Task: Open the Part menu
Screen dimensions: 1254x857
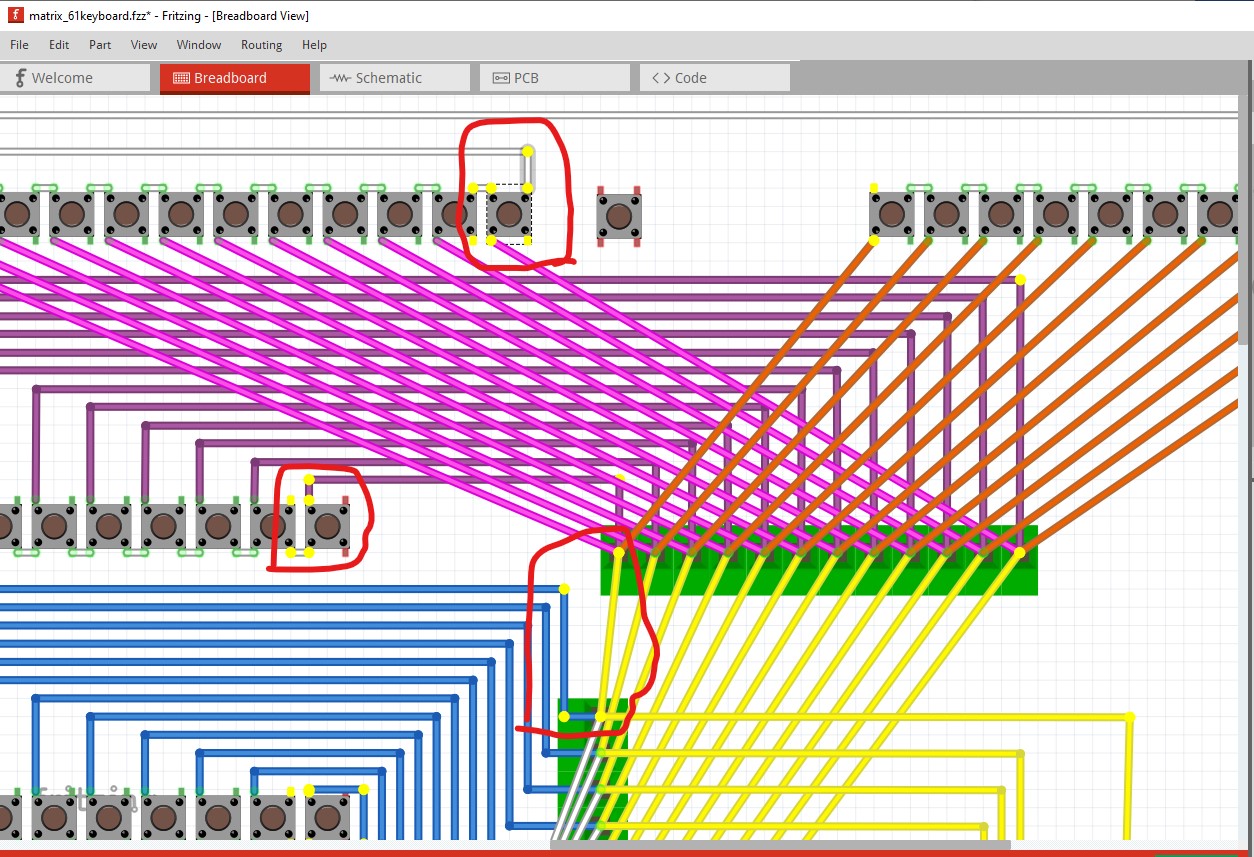Action: [100, 45]
